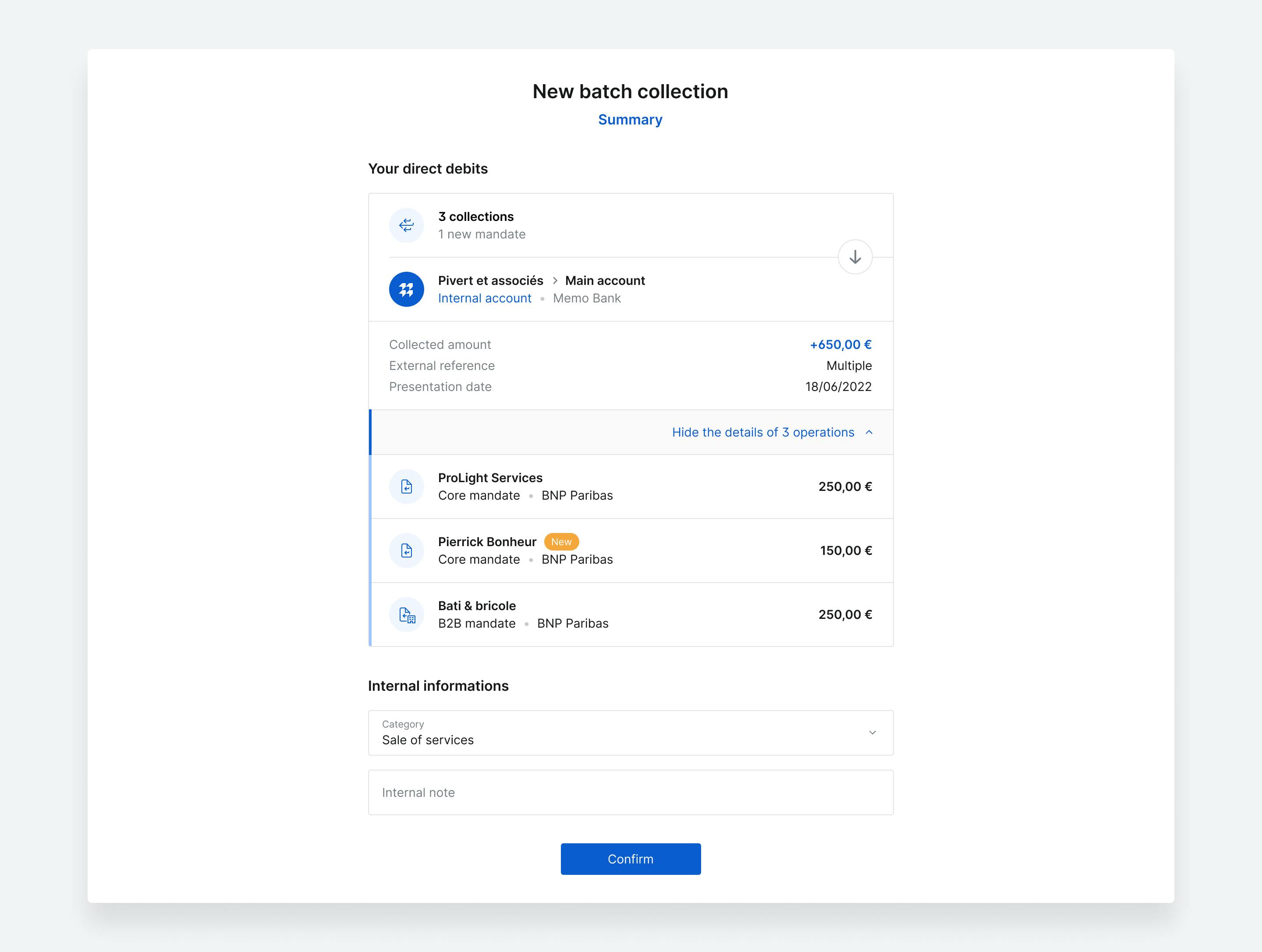This screenshot has width=1262, height=952.
Task: Click the ProLight Services mandate document icon
Action: coord(406,486)
